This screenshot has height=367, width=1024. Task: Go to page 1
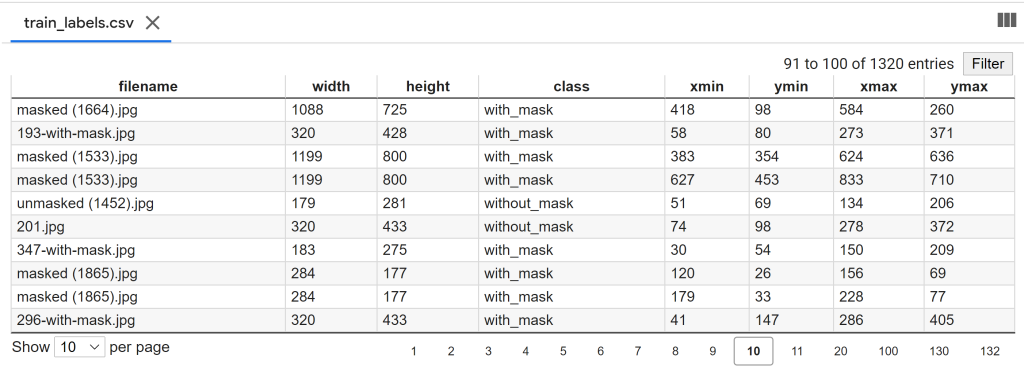click(413, 351)
